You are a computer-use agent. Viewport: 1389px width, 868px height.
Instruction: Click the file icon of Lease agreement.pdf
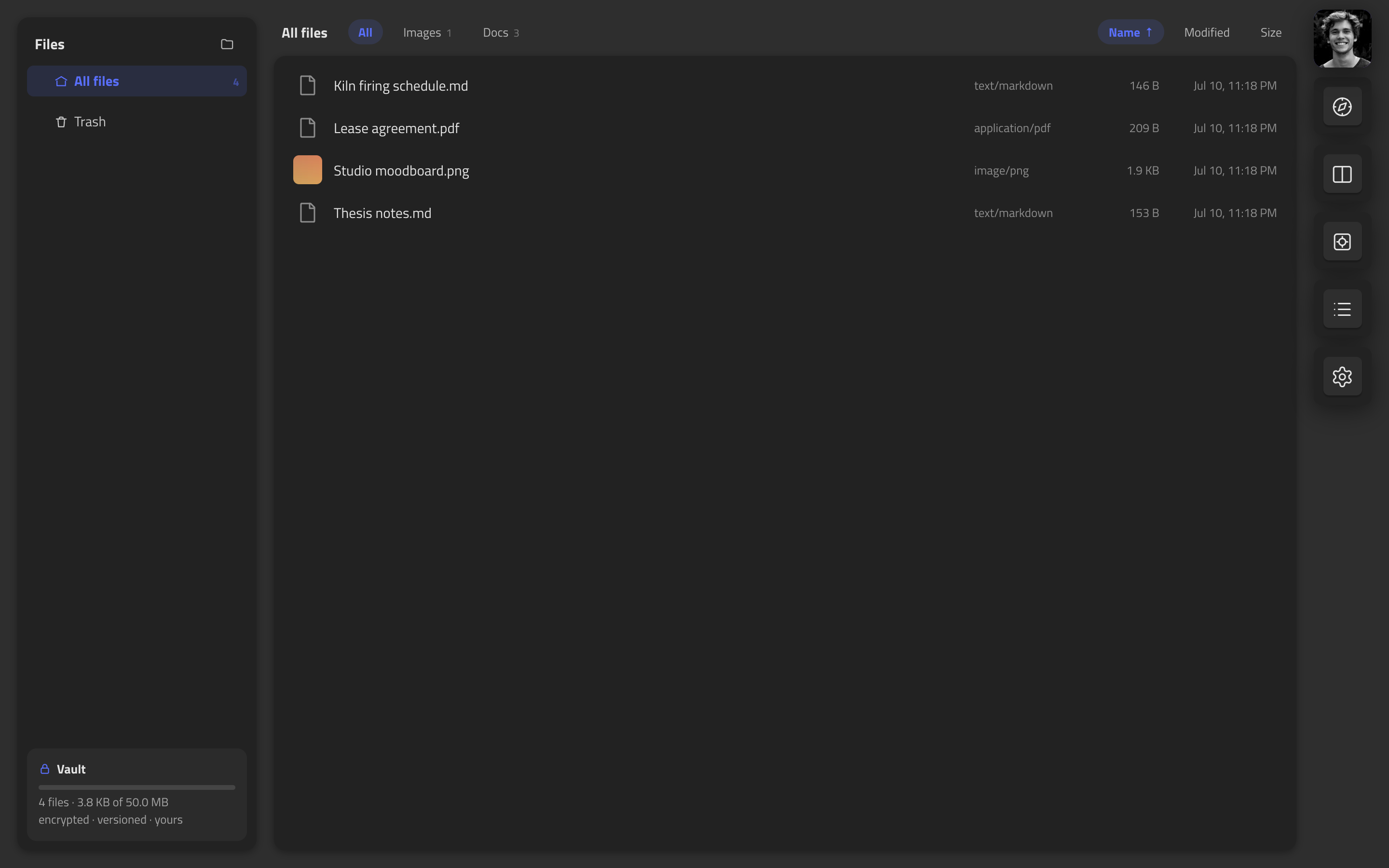(x=308, y=128)
